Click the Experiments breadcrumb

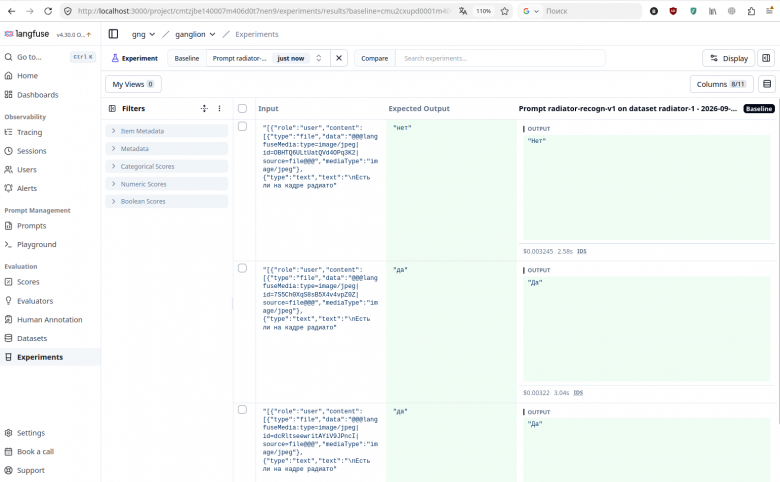(x=257, y=34)
